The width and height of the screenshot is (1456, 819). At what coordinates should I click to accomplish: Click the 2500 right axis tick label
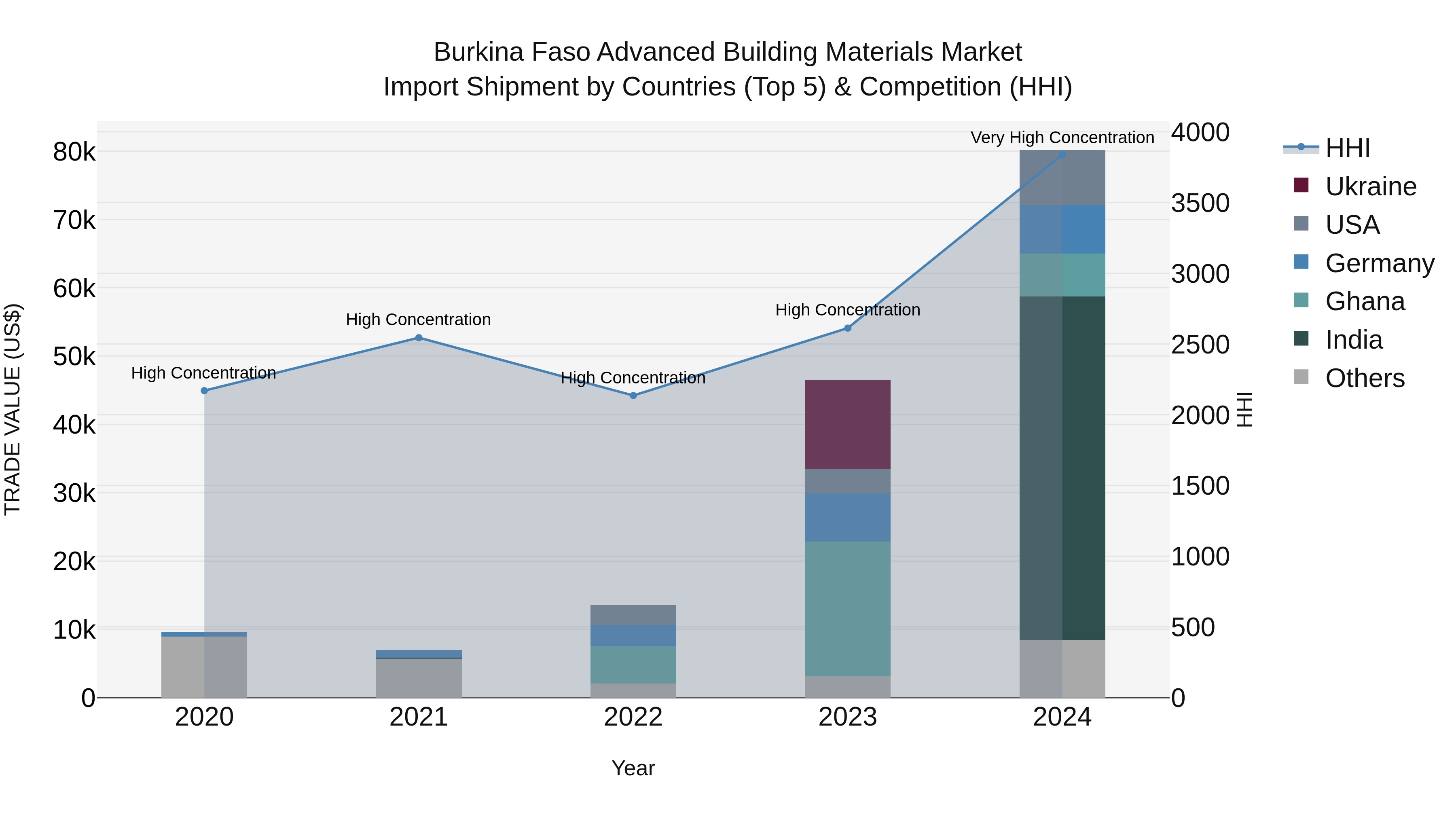(x=1200, y=345)
